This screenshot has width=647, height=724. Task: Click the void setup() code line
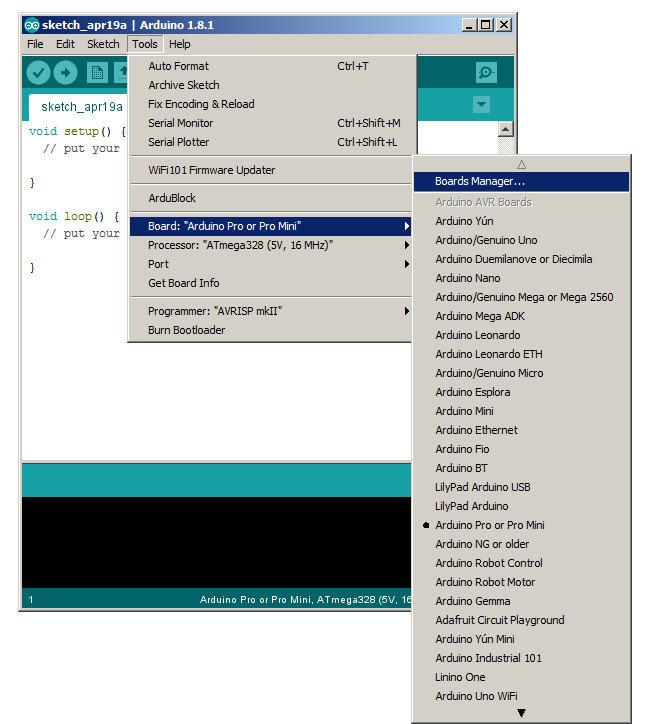tap(77, 132)
